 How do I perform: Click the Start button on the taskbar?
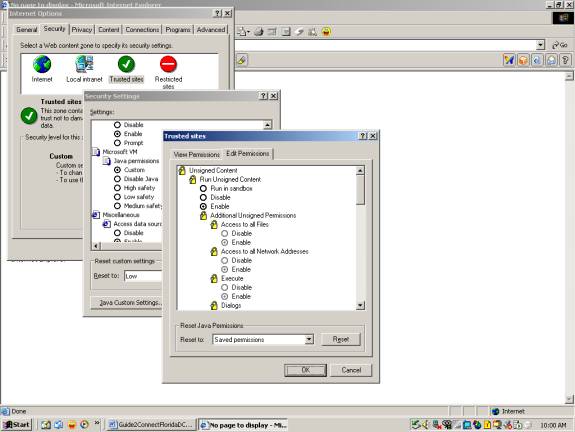click(17, 425)
